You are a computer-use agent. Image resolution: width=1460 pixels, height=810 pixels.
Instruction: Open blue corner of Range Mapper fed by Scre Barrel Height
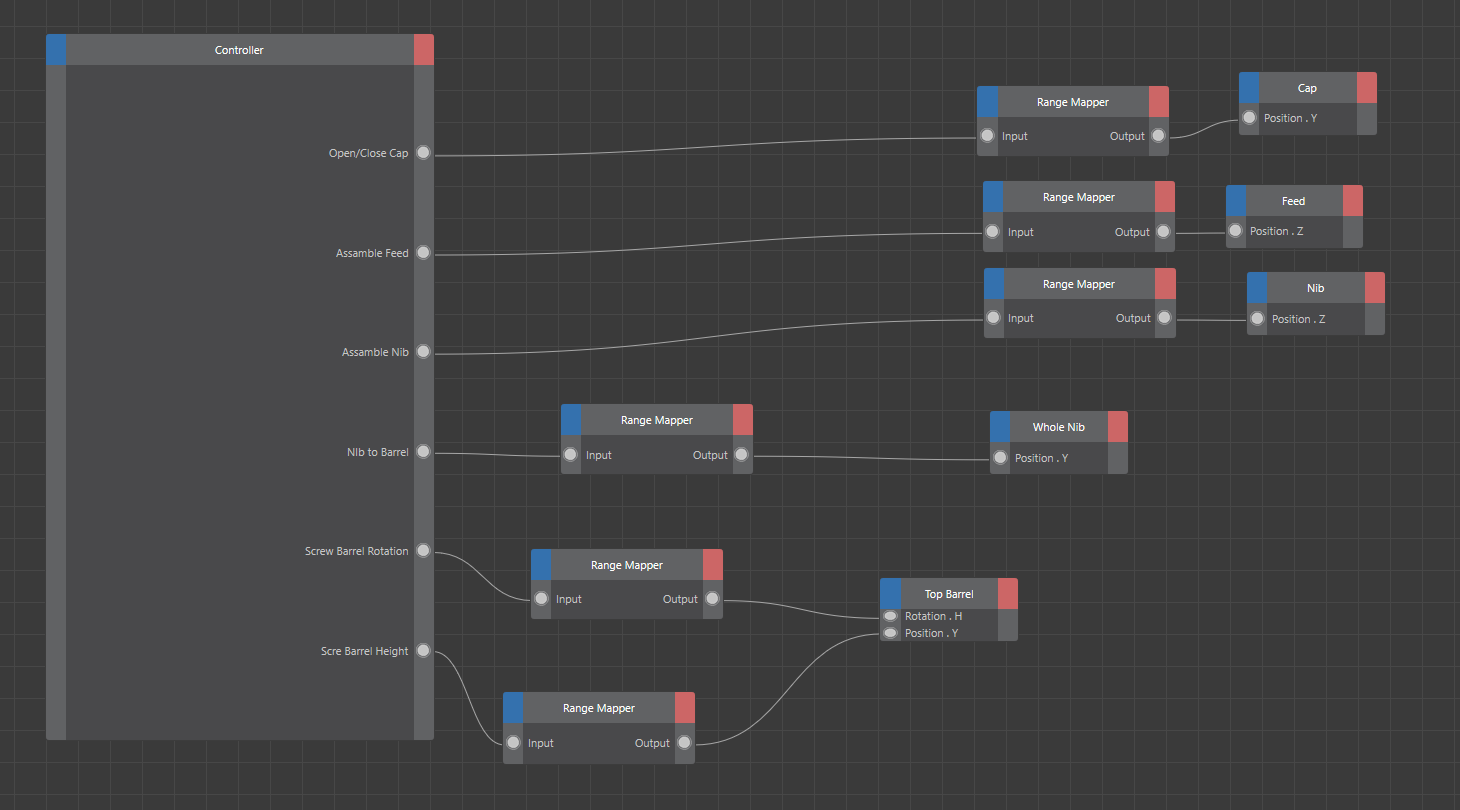[513, 708]
